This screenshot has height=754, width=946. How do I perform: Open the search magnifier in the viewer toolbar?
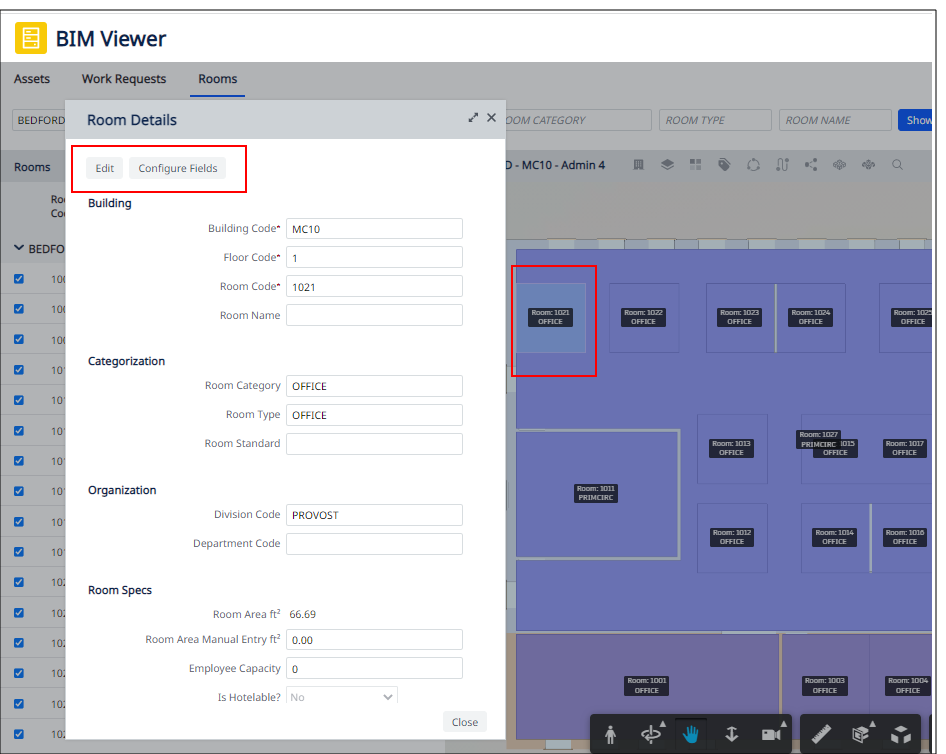(x=897, y=165)
